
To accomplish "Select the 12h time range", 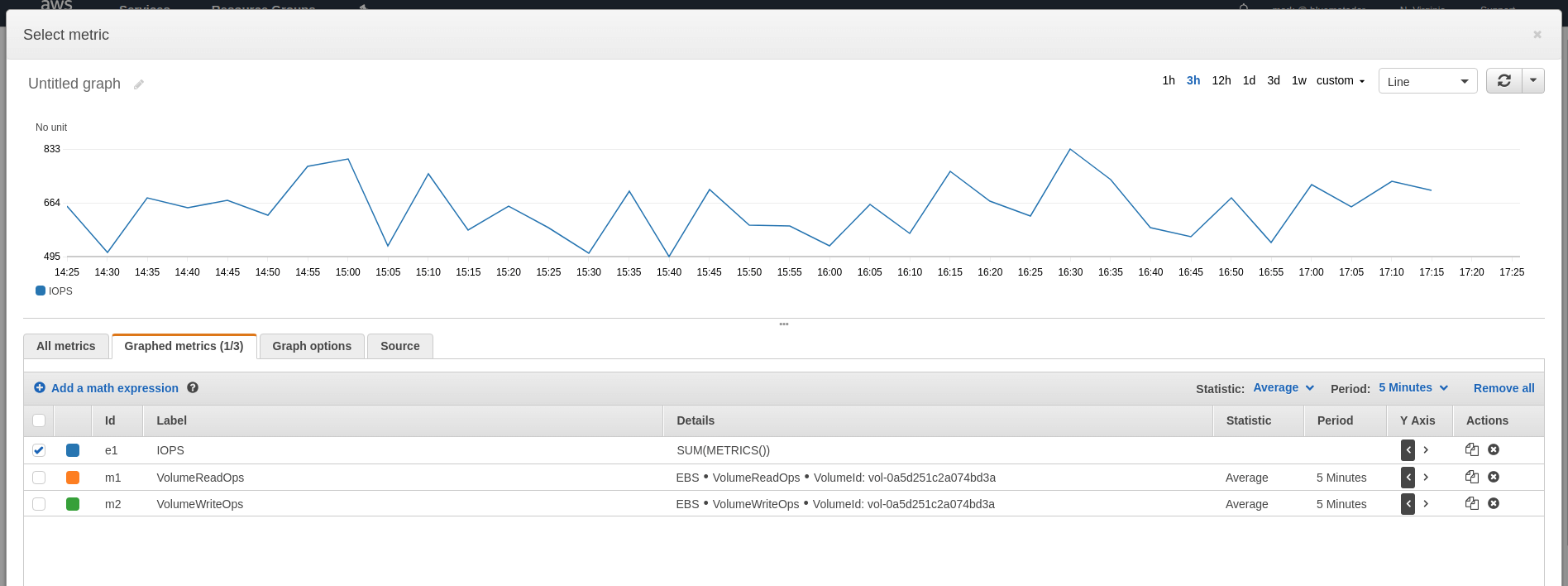I will pyautogui.click(x=1221, y=80).
